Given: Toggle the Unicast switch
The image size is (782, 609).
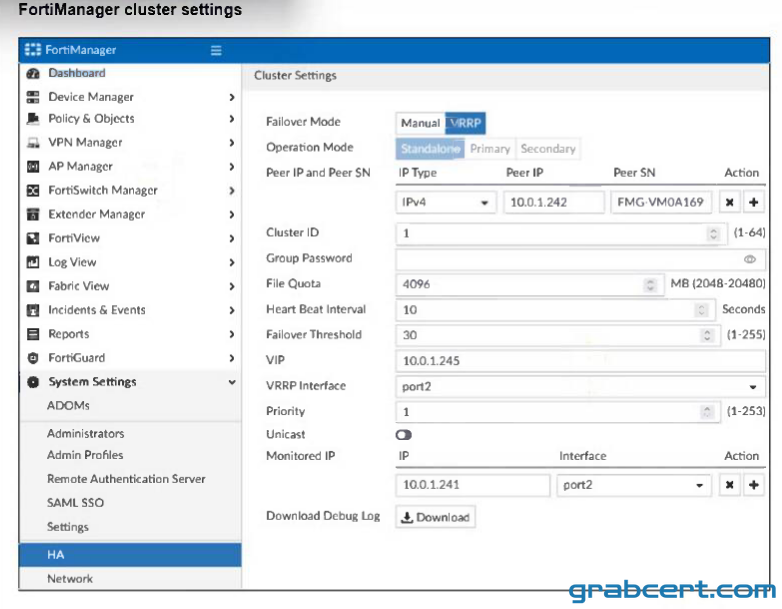Looking at the screenshot, I should (403, 435).
